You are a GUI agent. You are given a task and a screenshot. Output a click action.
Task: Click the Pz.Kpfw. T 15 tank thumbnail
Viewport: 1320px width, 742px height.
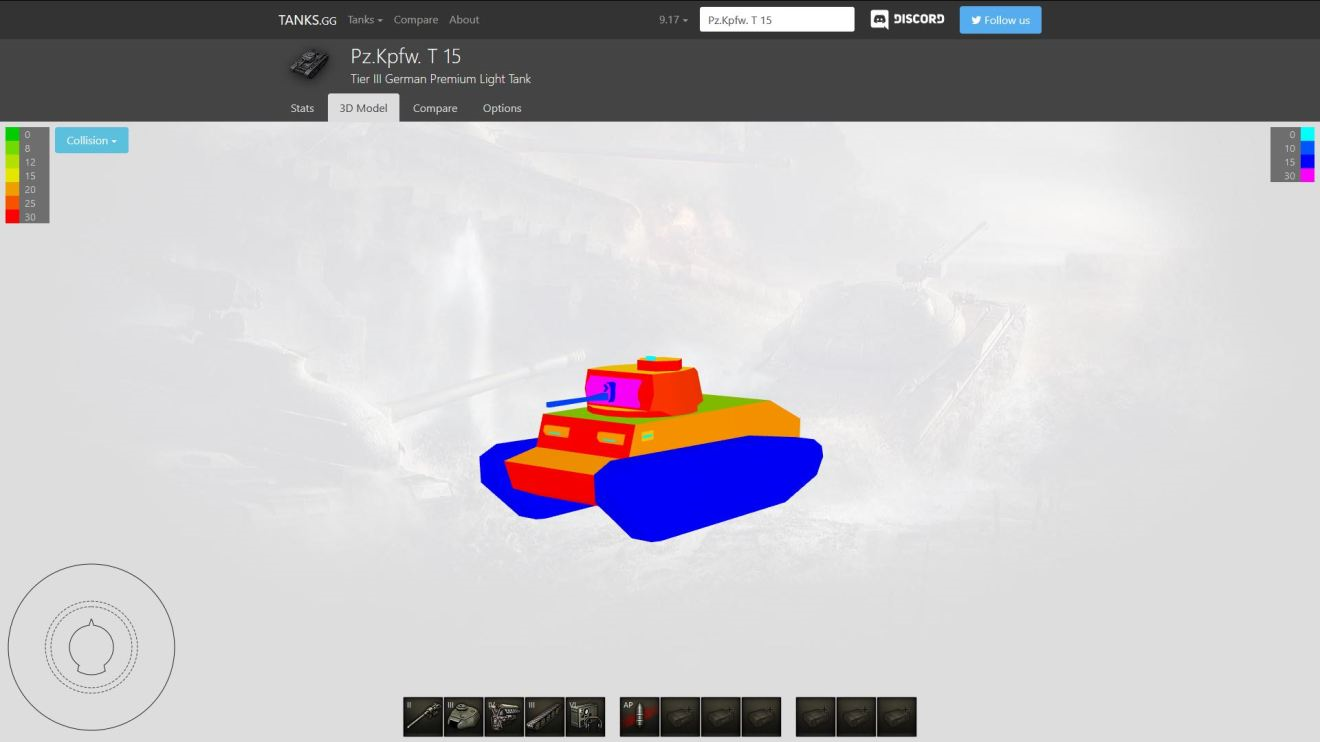309,64
